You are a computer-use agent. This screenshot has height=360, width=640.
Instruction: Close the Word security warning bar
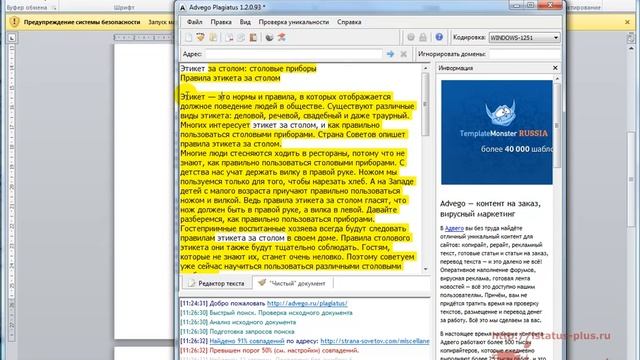point(627,22)
